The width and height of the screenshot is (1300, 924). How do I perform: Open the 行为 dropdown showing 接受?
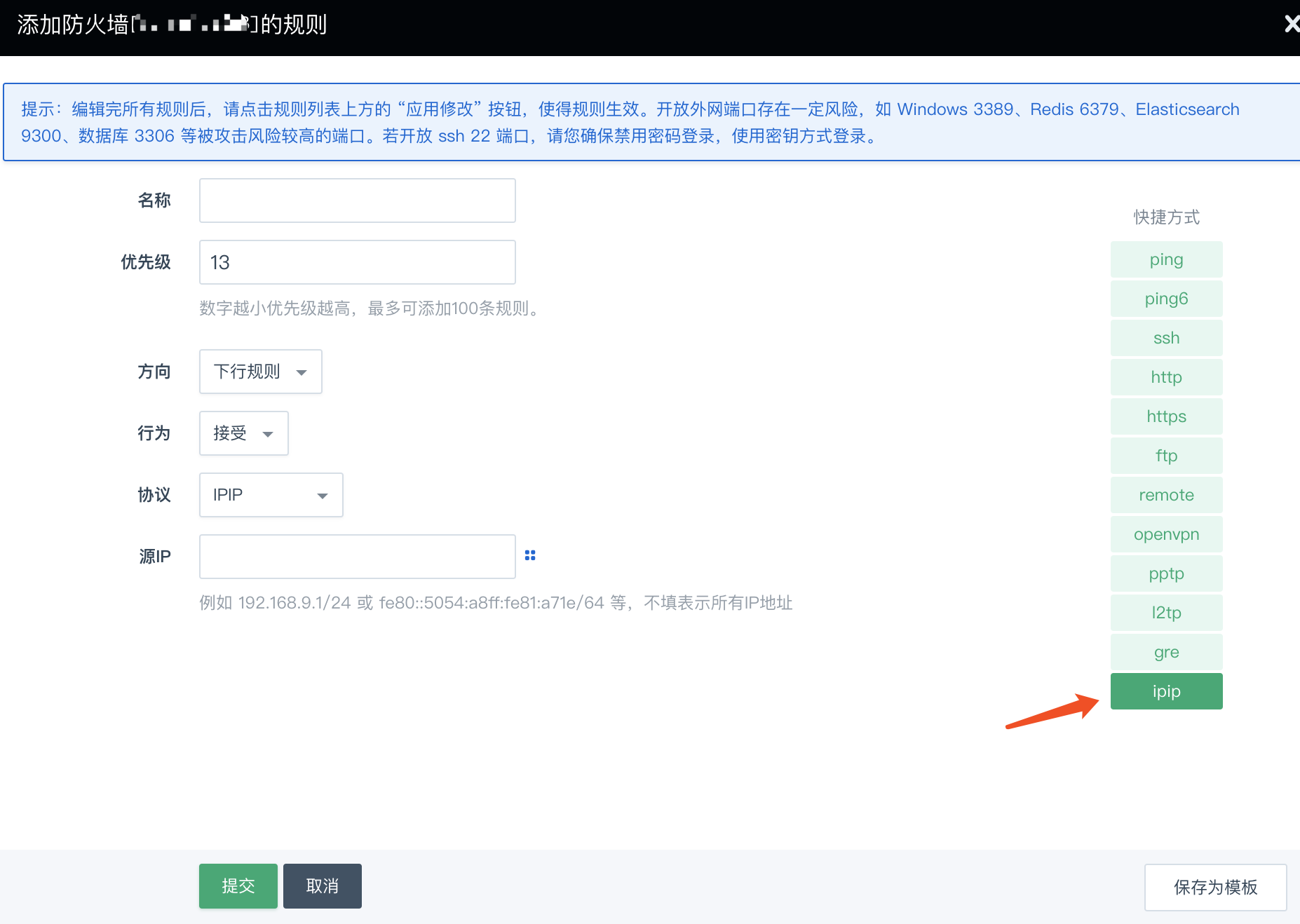(244, 433)
